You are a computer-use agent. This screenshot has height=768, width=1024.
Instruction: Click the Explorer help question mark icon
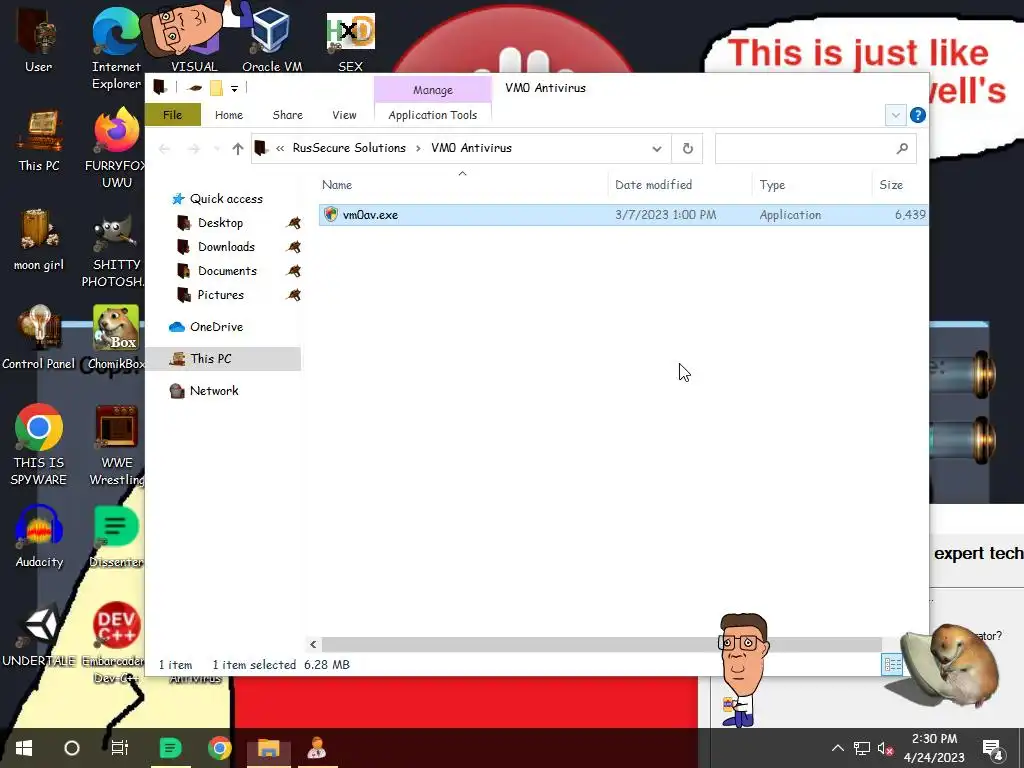917,116
